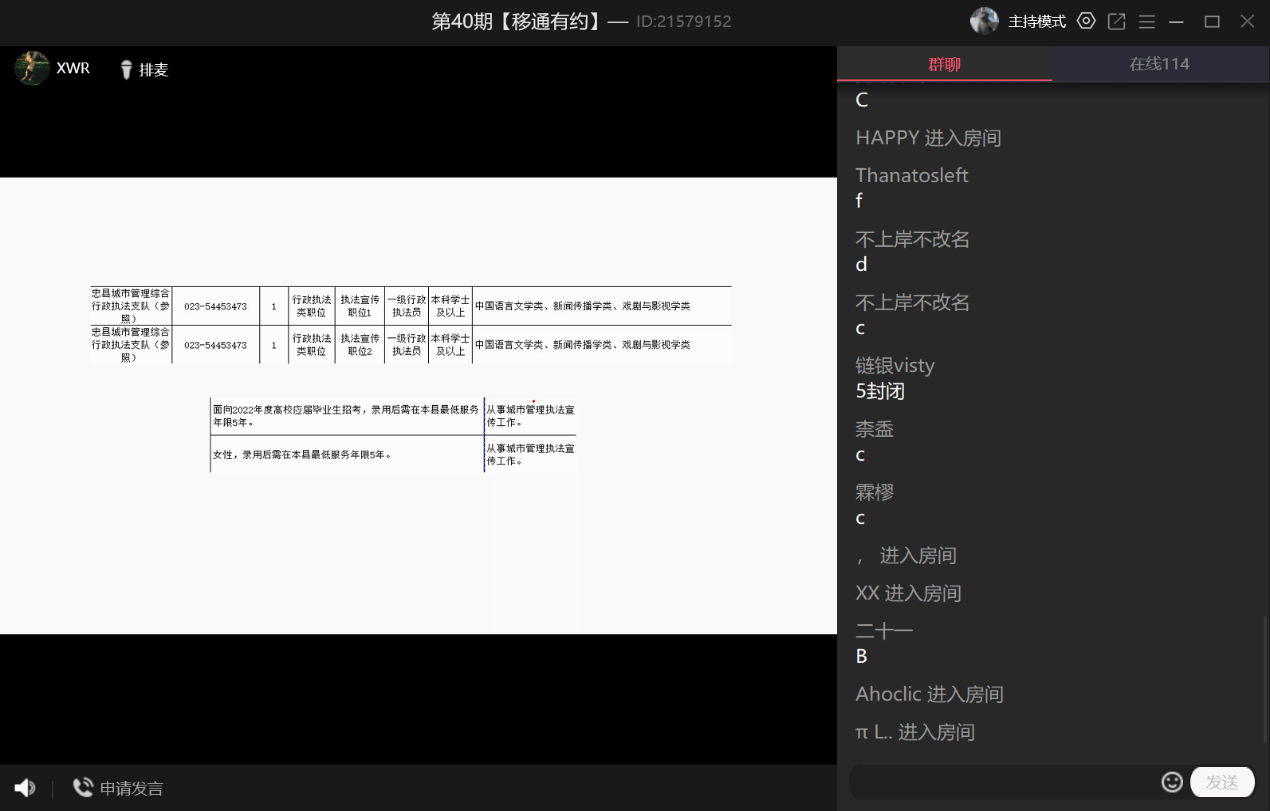Mute the speaker volume icon
Viewport: 1270px width, 811px height.
(x=25, y=788)
